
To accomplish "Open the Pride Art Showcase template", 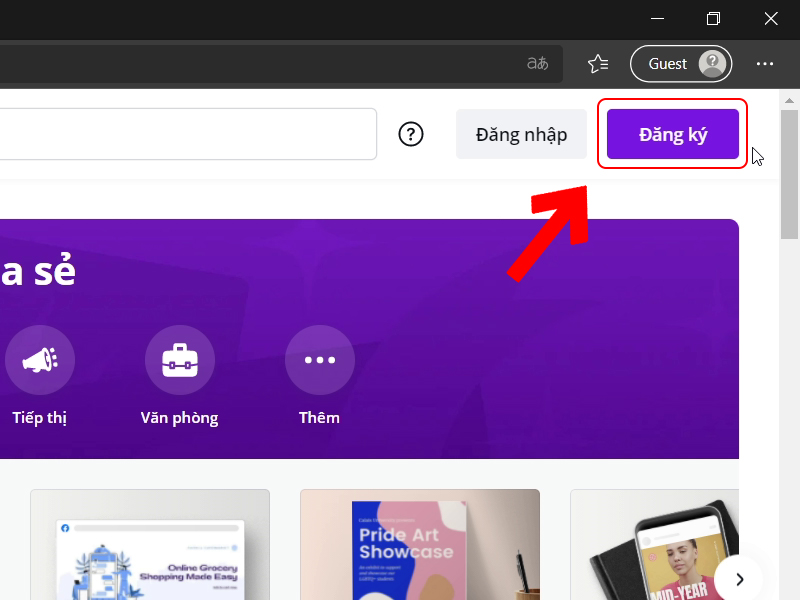I will coord(420,545).
